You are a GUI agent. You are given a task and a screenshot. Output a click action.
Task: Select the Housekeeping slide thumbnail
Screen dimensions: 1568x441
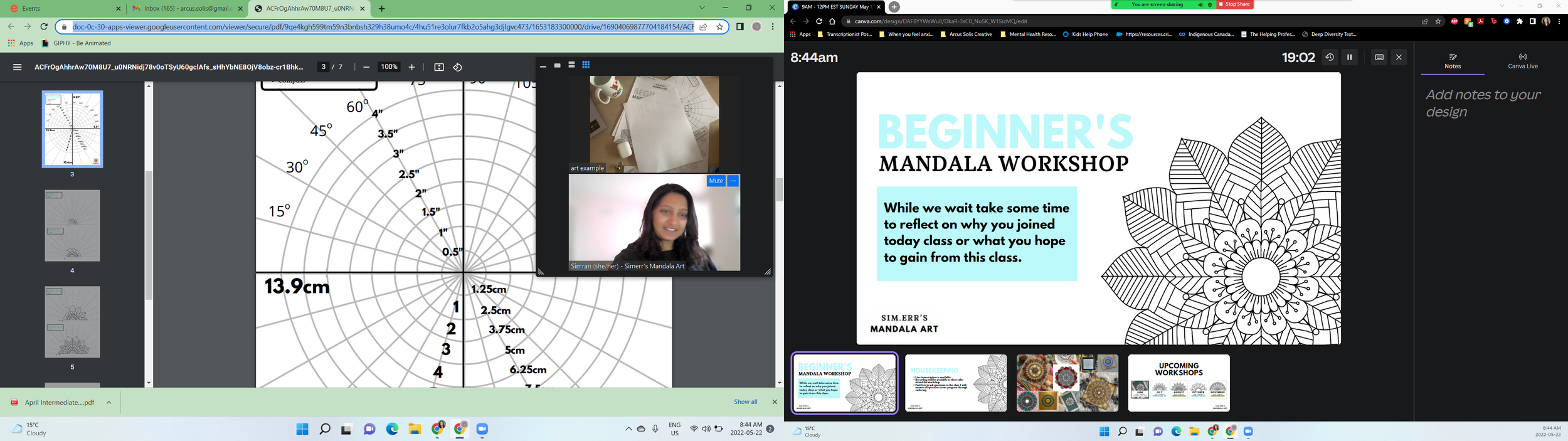coord(956,383)
